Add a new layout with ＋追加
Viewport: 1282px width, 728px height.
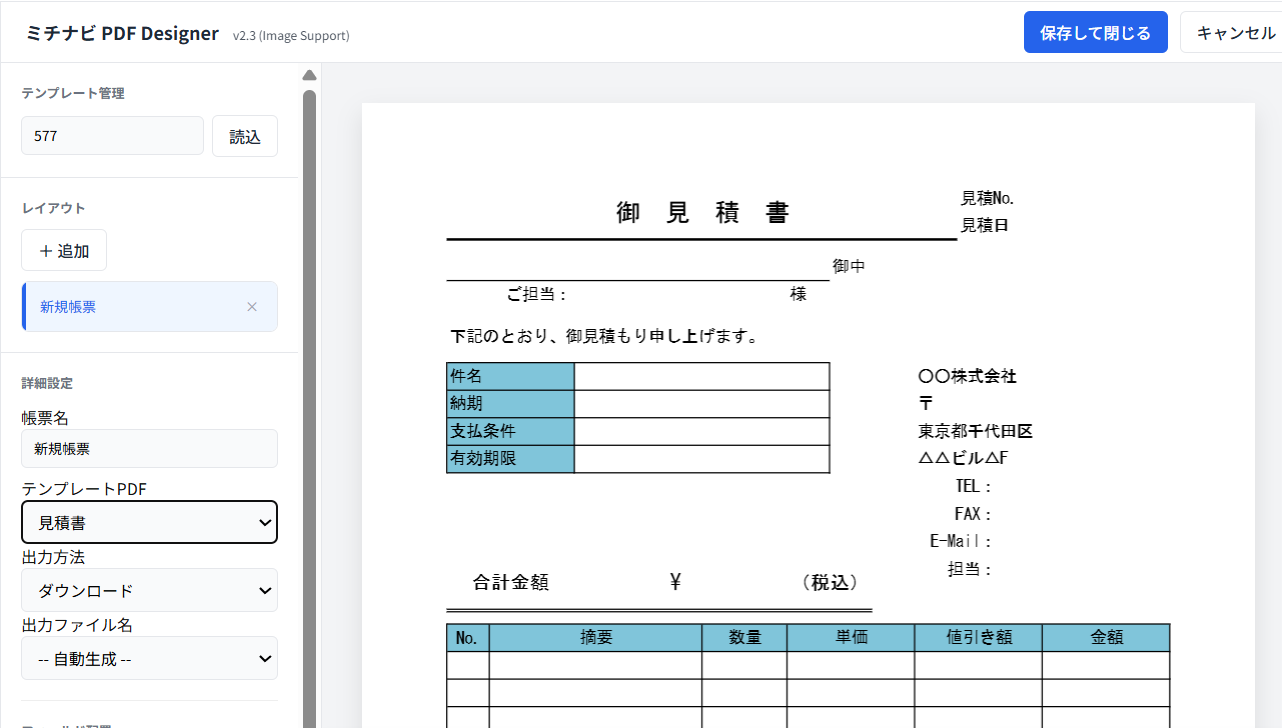[64, 251]
